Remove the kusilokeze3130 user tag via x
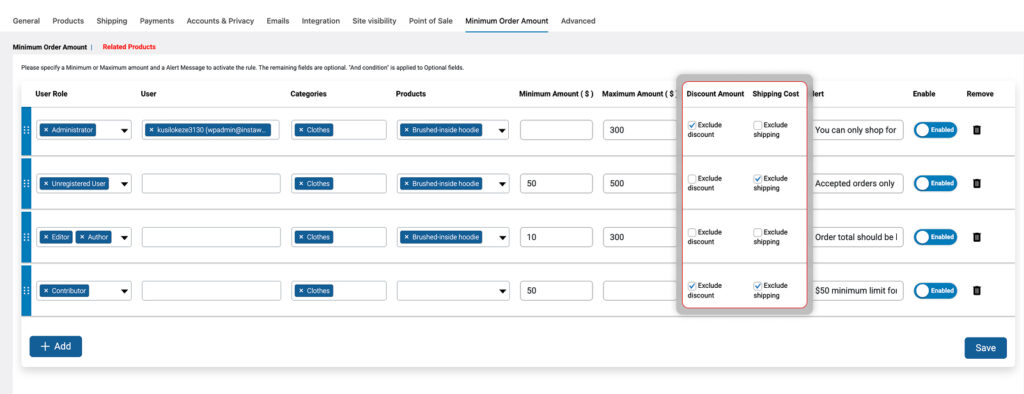1024x394 pixels. pos(152,130)
